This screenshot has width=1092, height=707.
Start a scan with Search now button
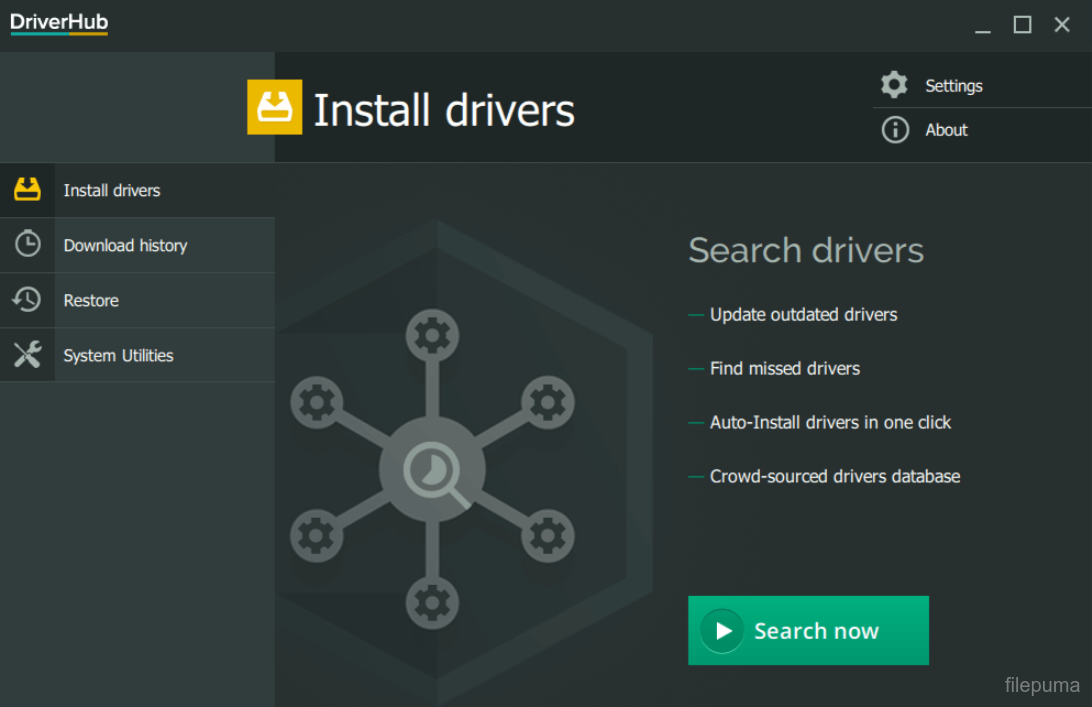click(x=808, y=630)
